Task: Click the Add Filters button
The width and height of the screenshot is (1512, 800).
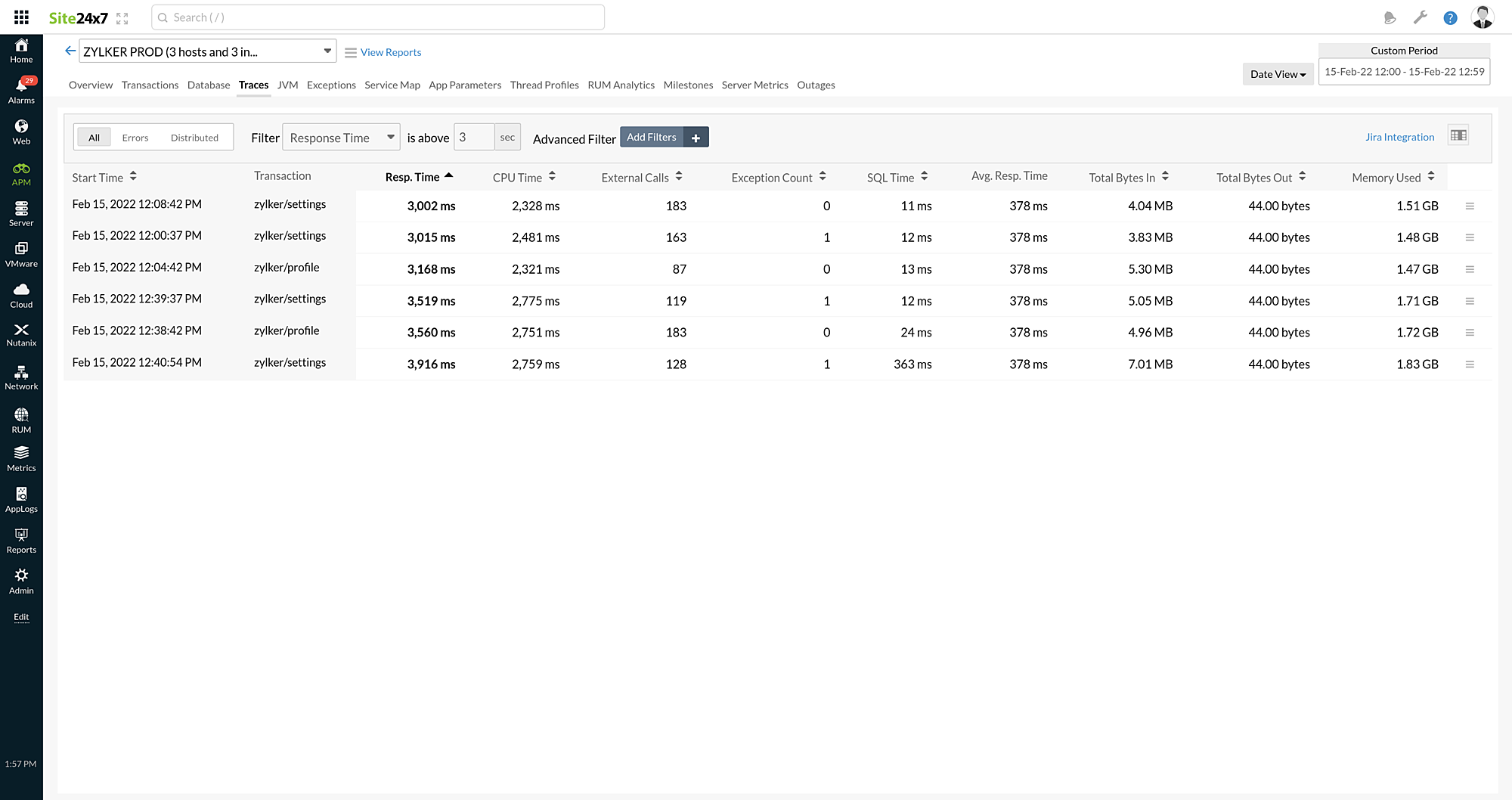Action: coord(652,137)
